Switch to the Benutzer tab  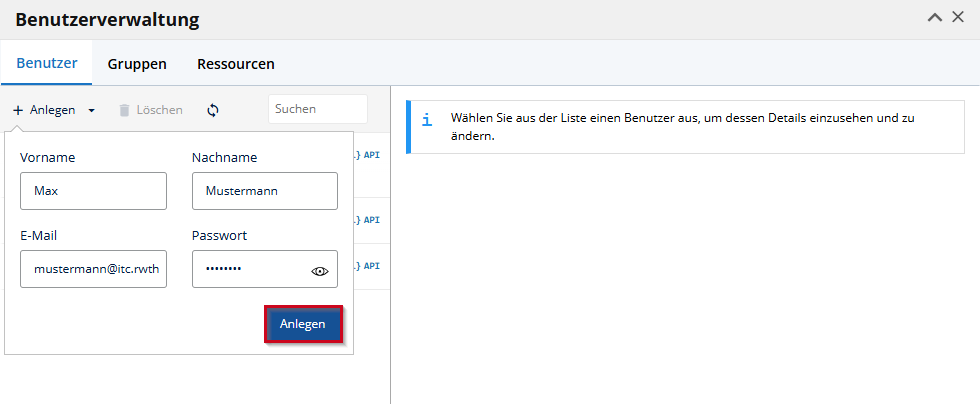[47, 63]
